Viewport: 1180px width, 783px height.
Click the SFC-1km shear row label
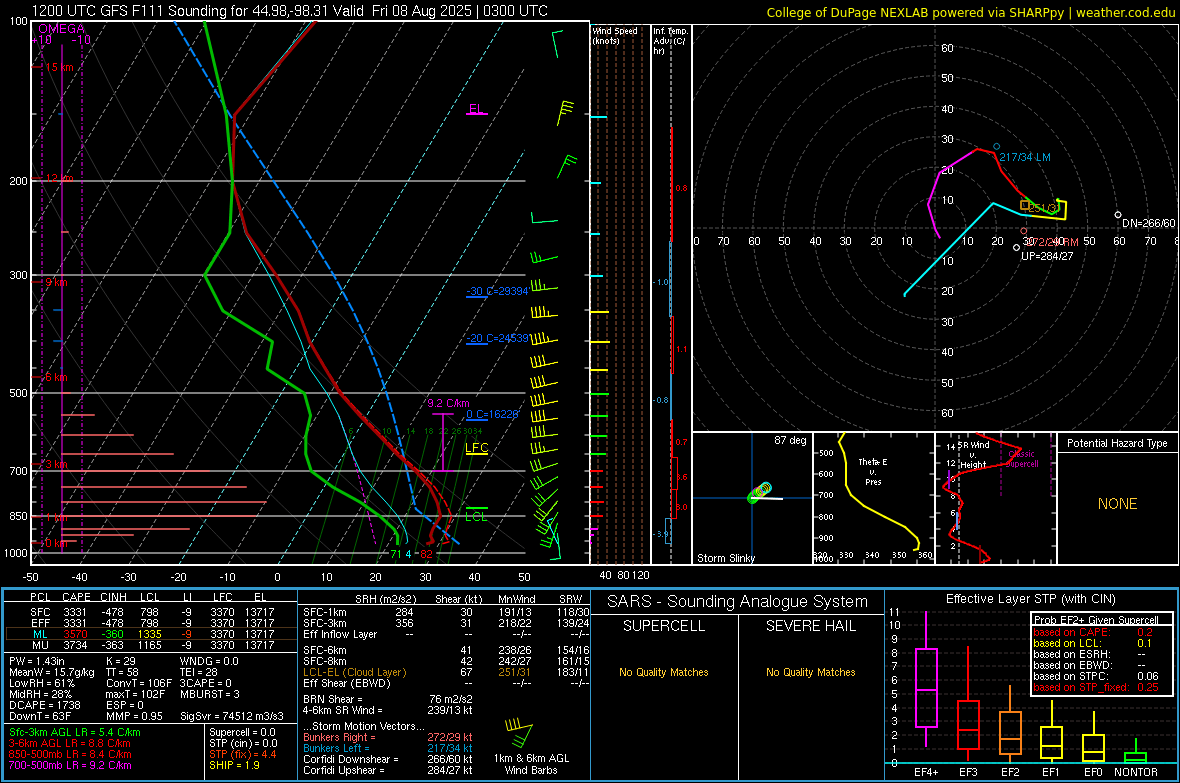pyautogui.click(x=325, y=612)
